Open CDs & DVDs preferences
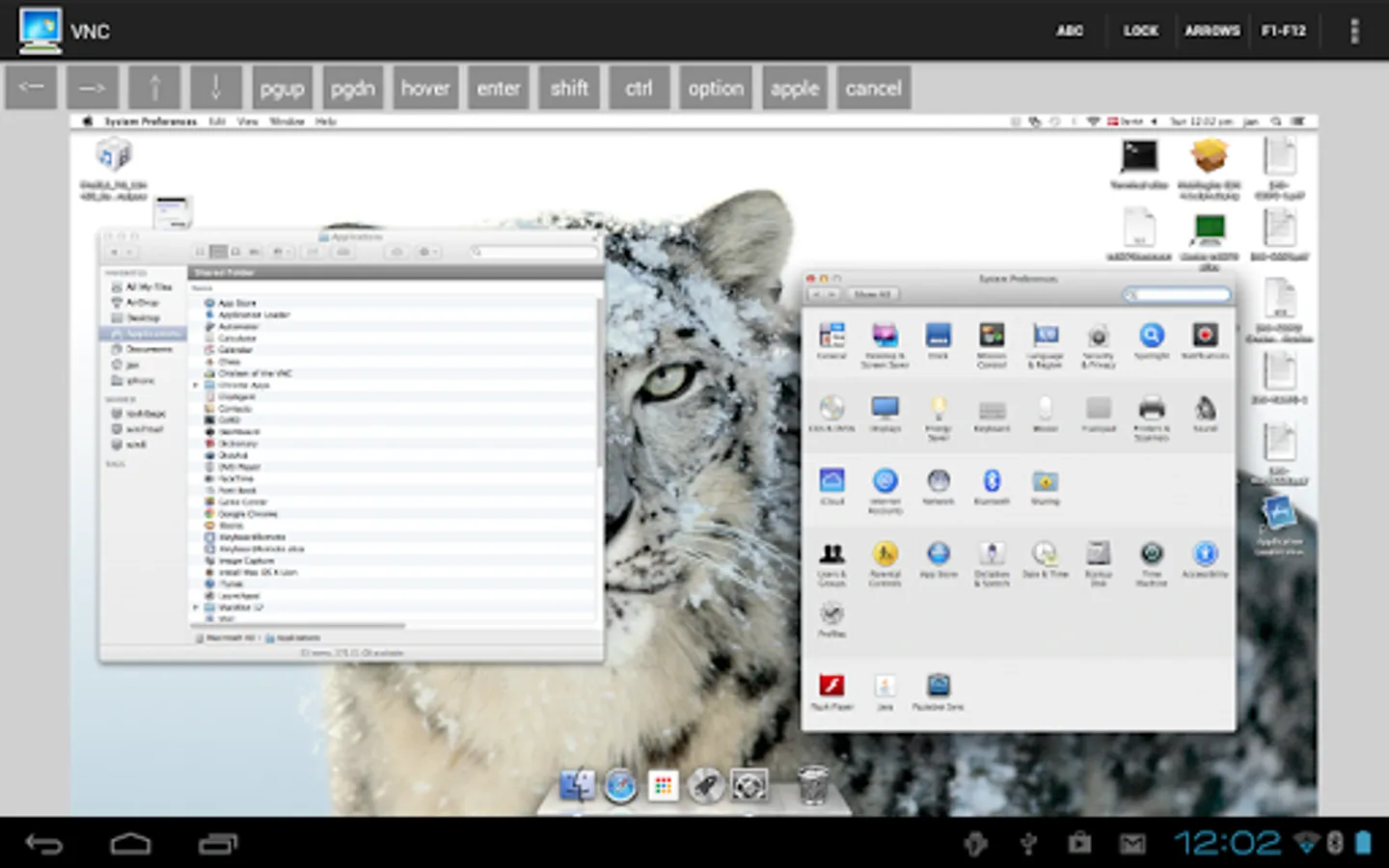This screenshot has width=1389, height=868. [831, 414]
